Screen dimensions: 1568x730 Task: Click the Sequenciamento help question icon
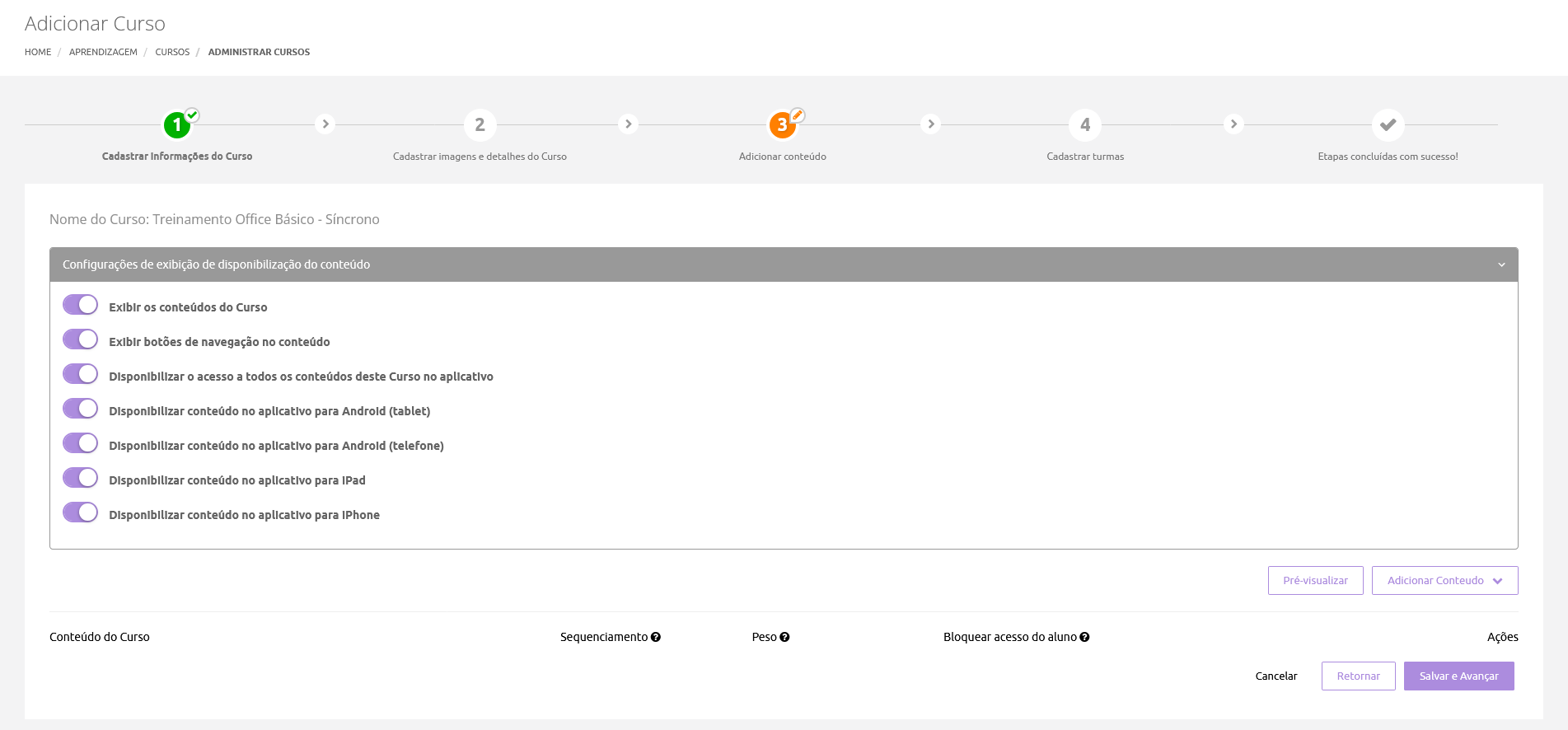[656, 637]
